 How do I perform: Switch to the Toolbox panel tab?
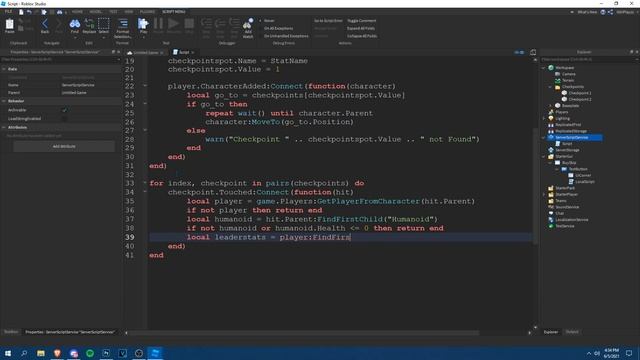tap(11, 332)
